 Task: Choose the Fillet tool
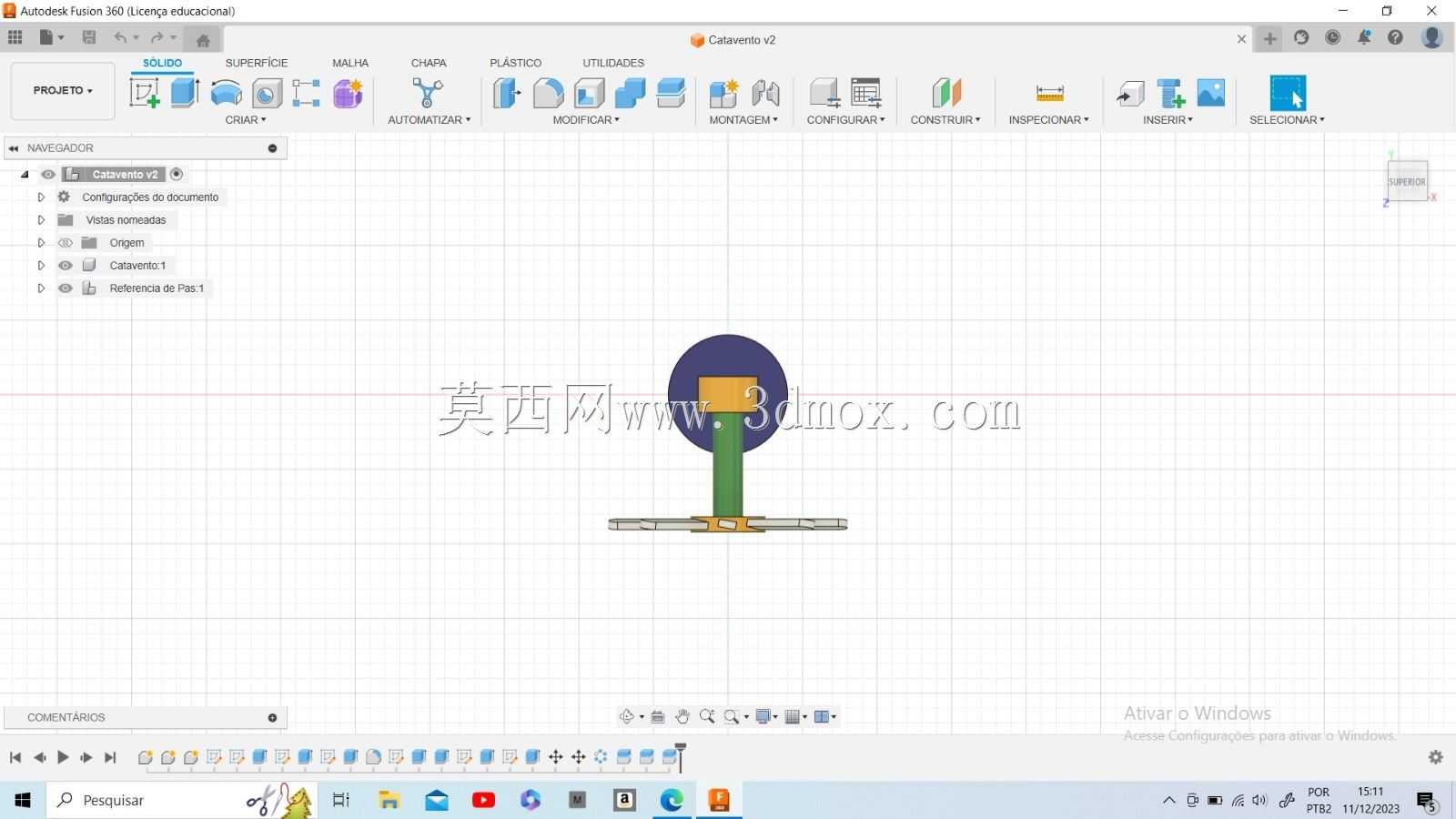click(548, 93)
